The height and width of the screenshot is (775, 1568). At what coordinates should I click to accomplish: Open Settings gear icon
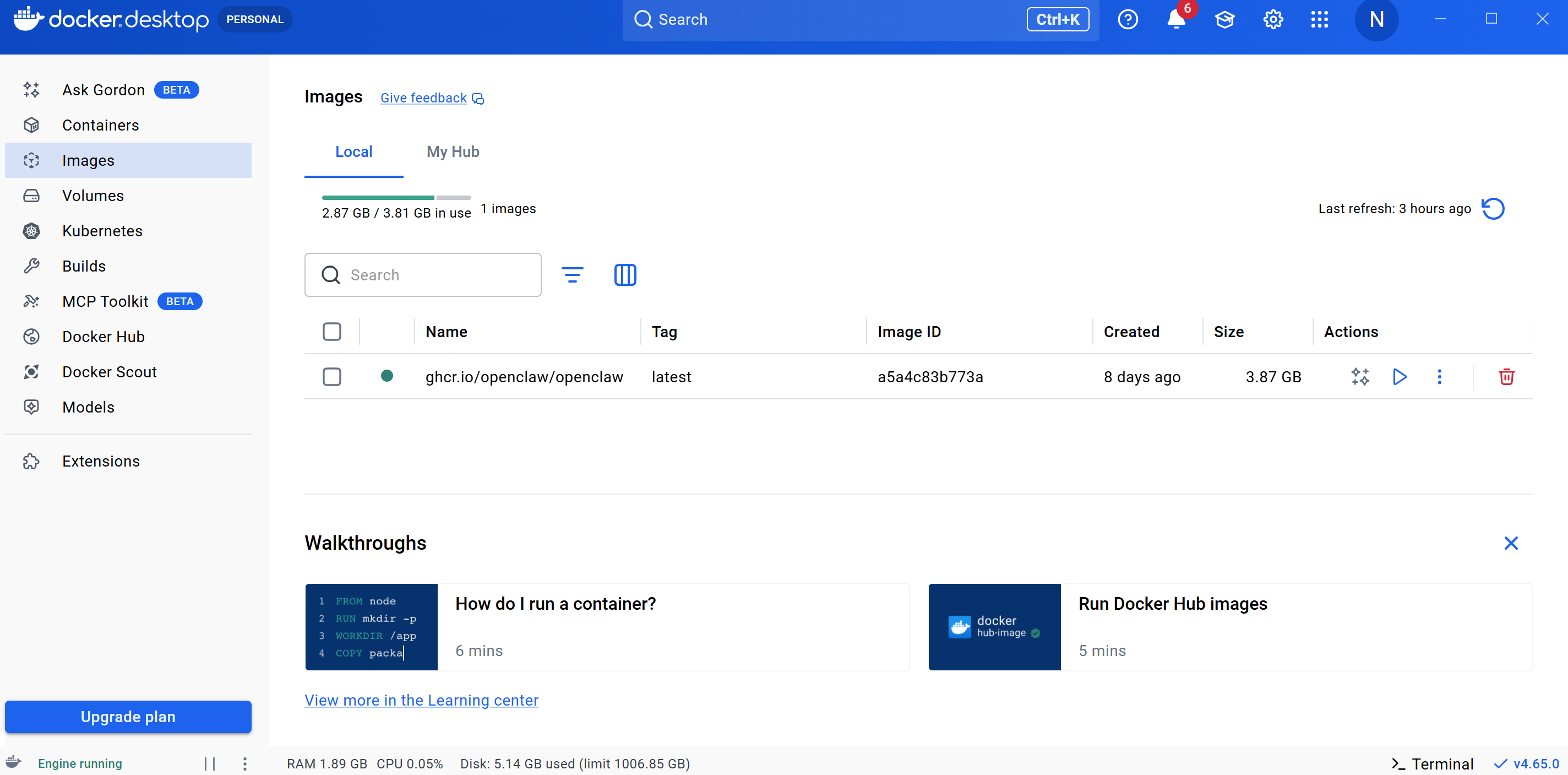(x=1273, y=19)
